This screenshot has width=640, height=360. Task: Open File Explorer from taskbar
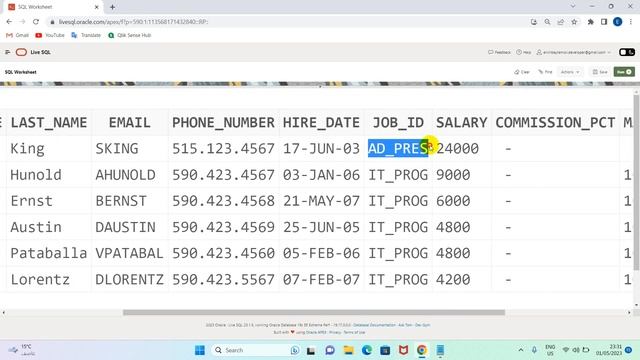pos(348,350)
